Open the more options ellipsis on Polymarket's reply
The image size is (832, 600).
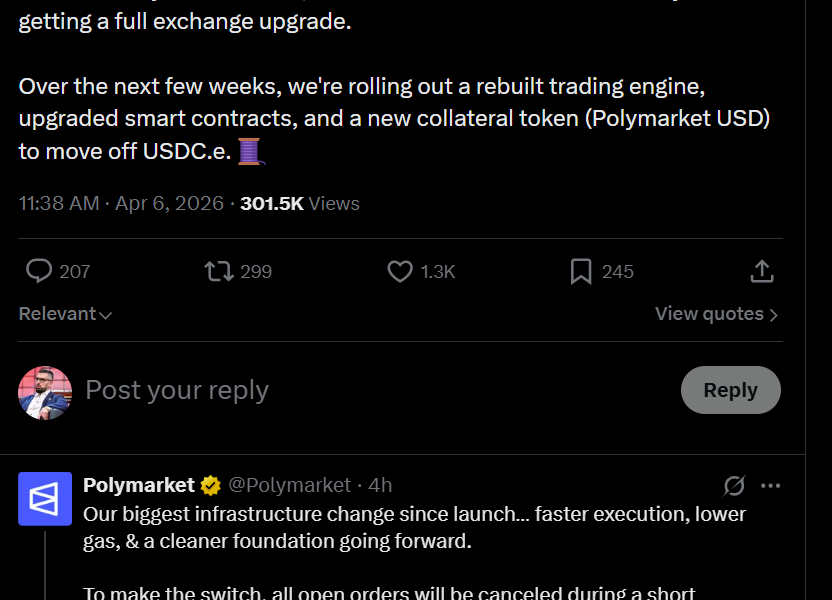point(771,486)
